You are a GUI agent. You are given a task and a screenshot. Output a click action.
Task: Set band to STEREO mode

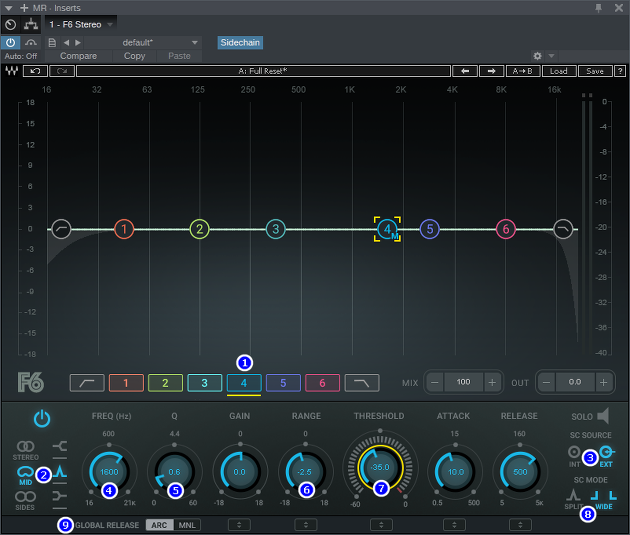click(x=26, y=451)
